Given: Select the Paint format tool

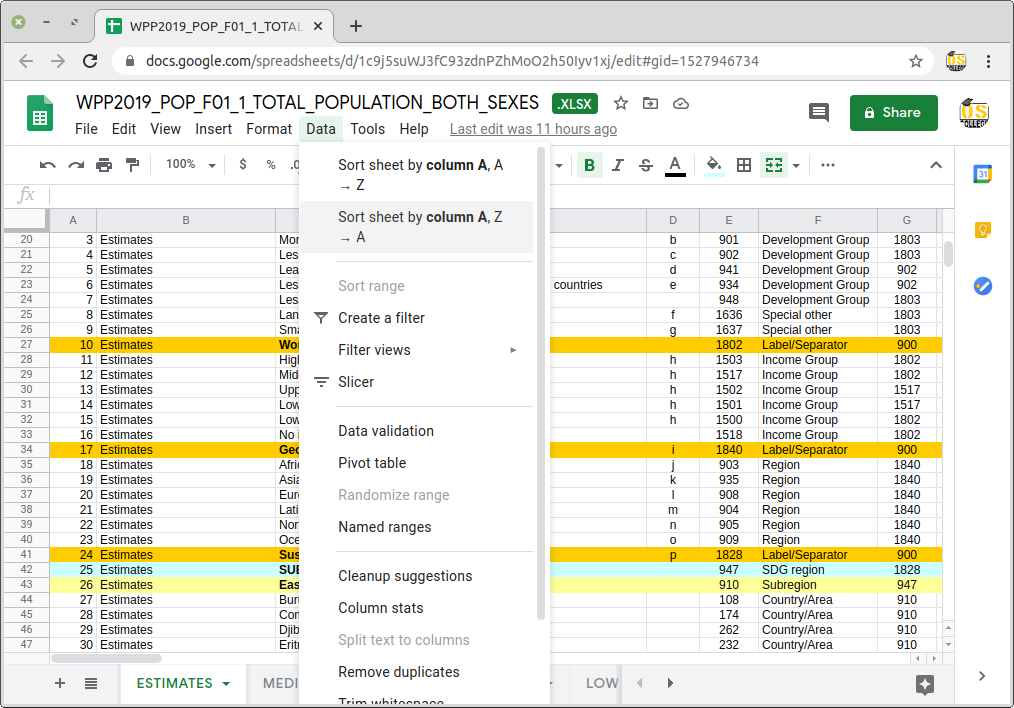Looking at the screenshot, I should click(x=132, y=165).
